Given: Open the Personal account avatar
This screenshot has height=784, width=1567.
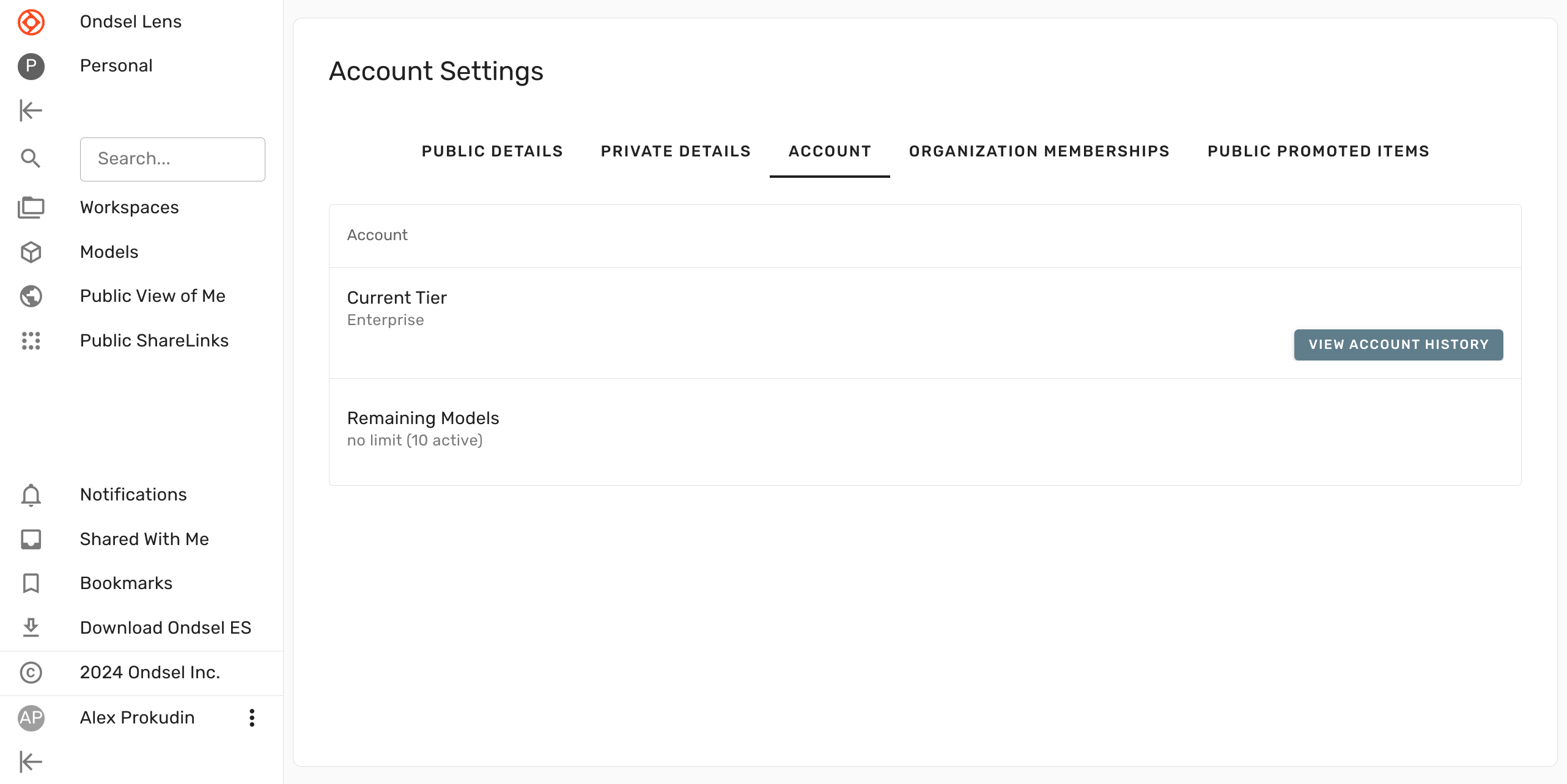Looking at the screenshot, I should click(31, 66).
